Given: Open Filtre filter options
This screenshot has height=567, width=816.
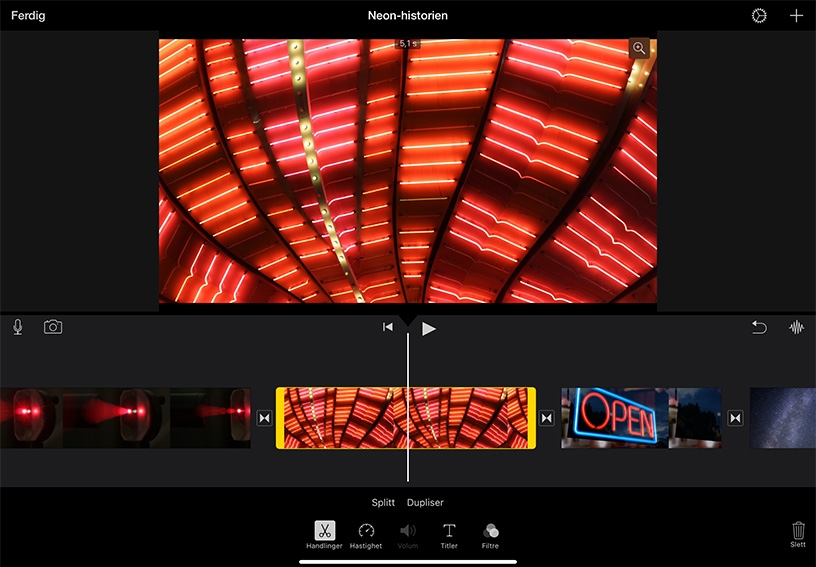Looking at the screenshot, I should coord(490,535).
